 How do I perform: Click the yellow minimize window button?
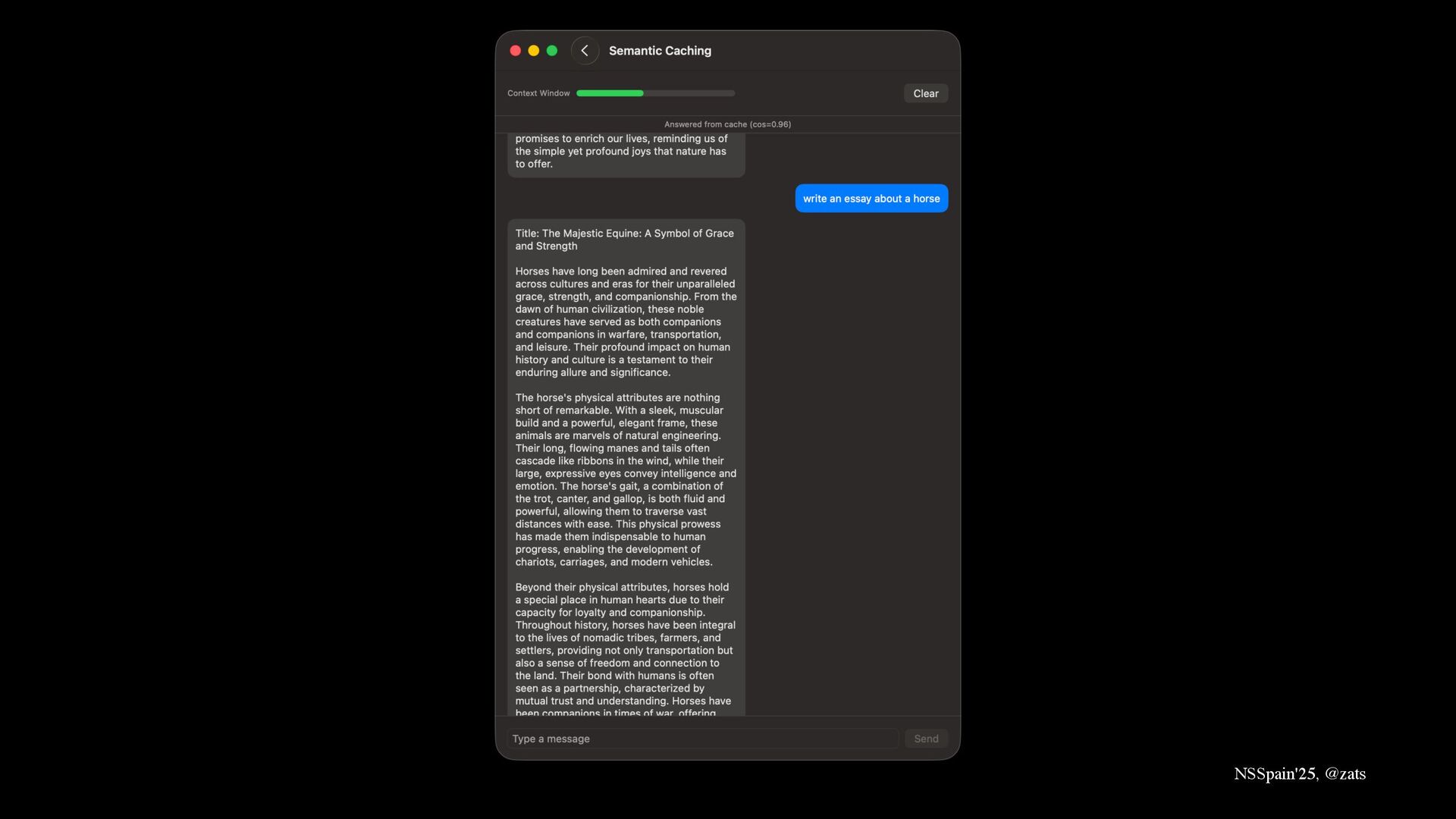[534, 51]
